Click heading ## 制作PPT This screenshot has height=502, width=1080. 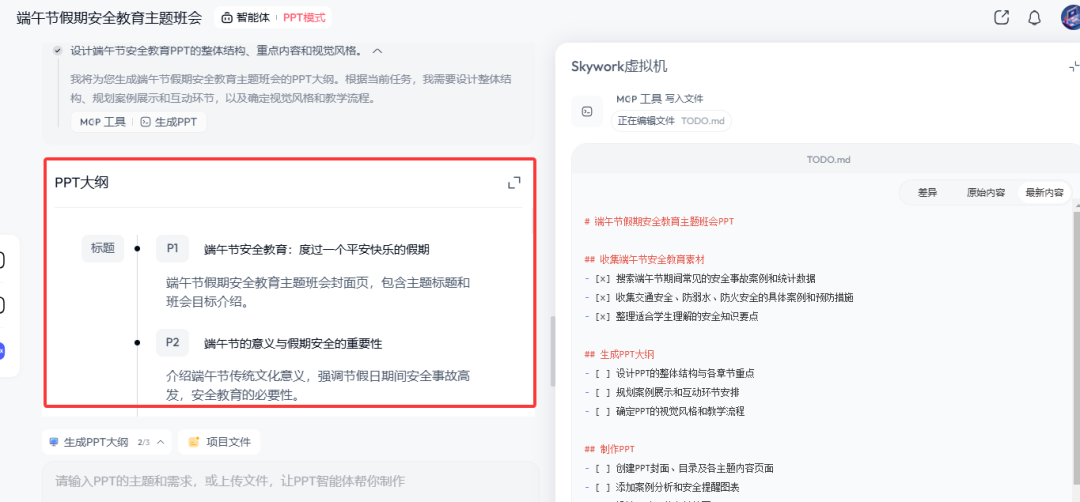(x=609, y=449)
